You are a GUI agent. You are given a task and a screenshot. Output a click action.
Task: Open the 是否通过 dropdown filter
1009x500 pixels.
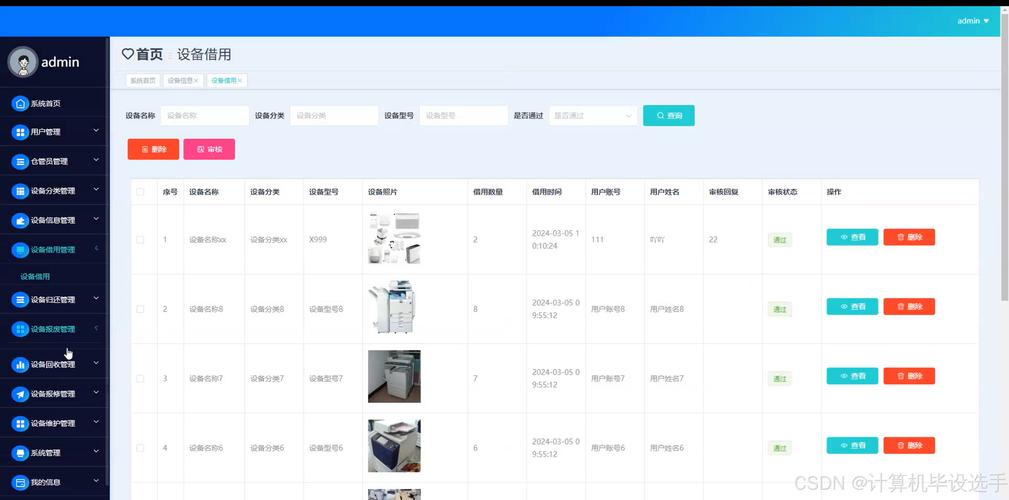tap(593, 116)
